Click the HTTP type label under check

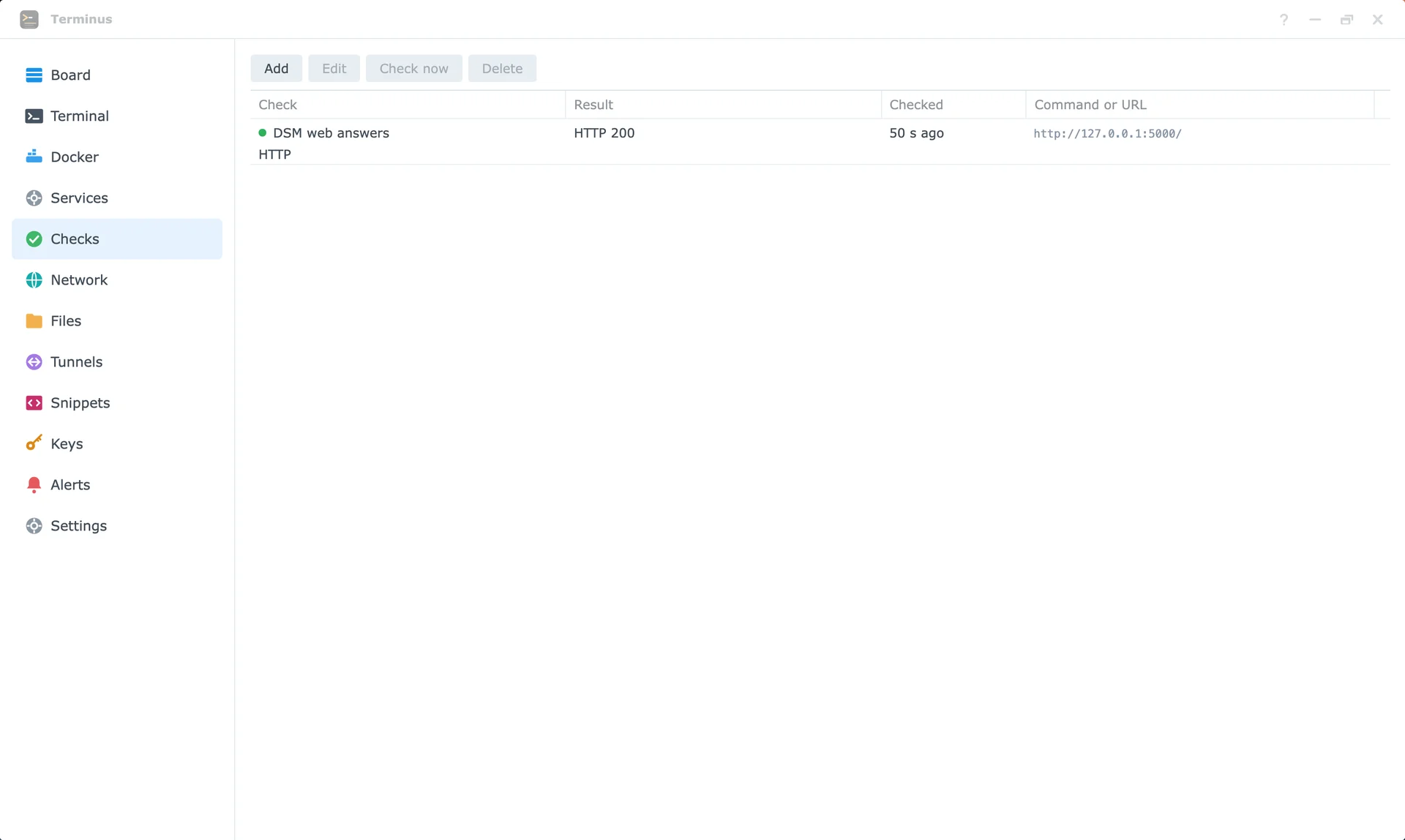click(274, 154)
